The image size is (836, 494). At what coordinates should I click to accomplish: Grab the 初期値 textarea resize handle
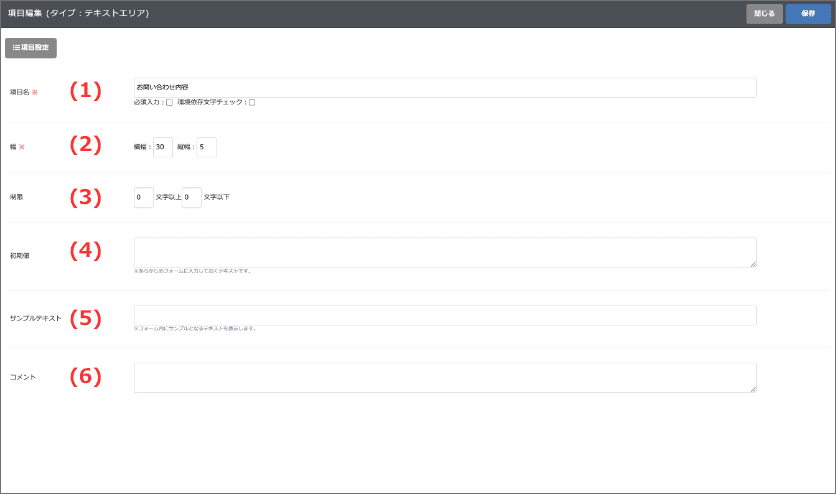[x=753, y=264]
